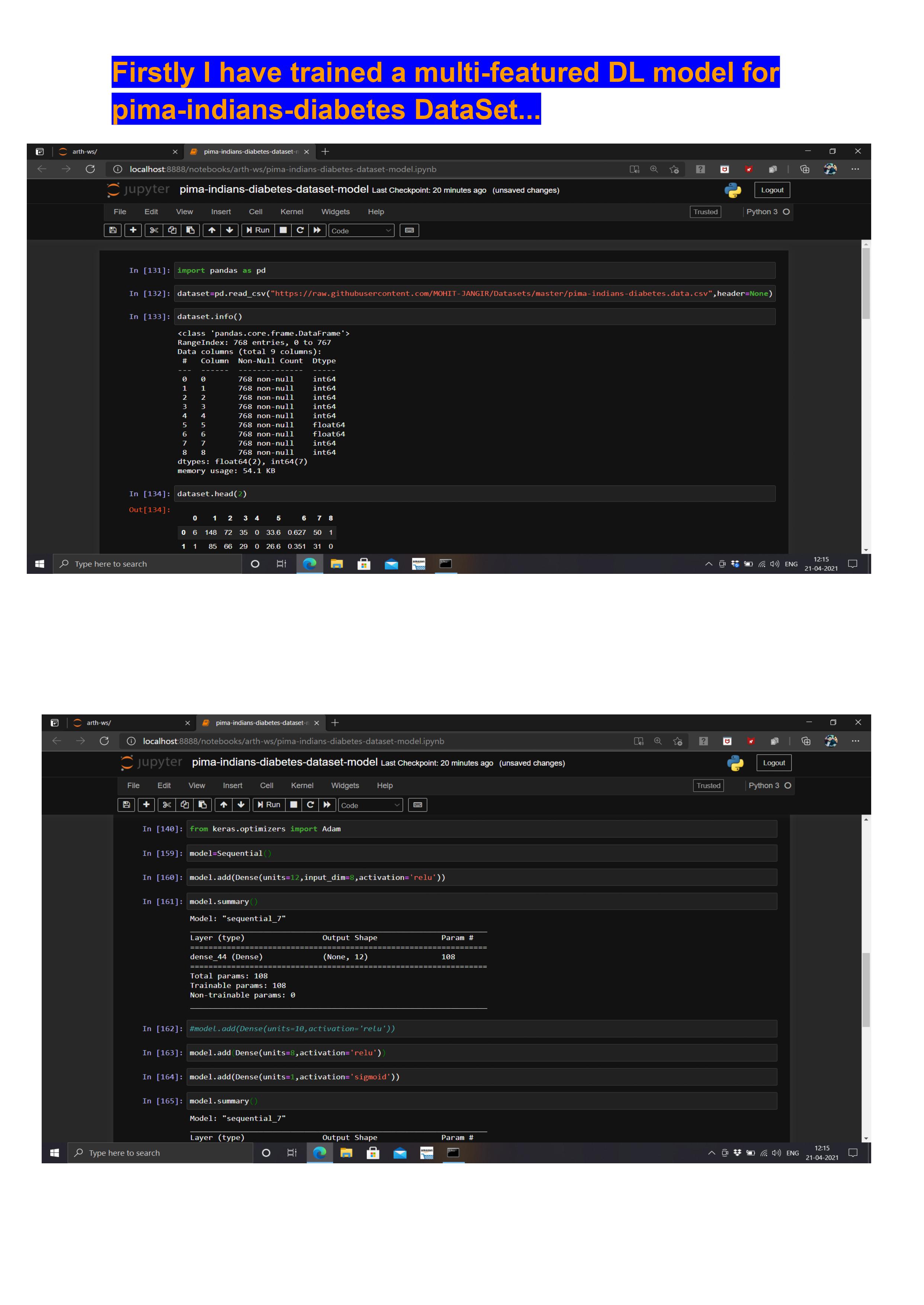This screenshot has height=1305, width=924.
Task: Open the Code cell type dropdown in the upper notebook
Action: (x=361, y=231)
